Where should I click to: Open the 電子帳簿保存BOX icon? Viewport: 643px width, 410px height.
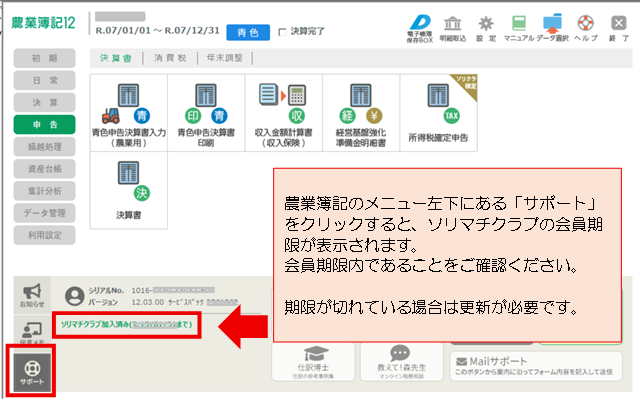[x=420, y=28]
